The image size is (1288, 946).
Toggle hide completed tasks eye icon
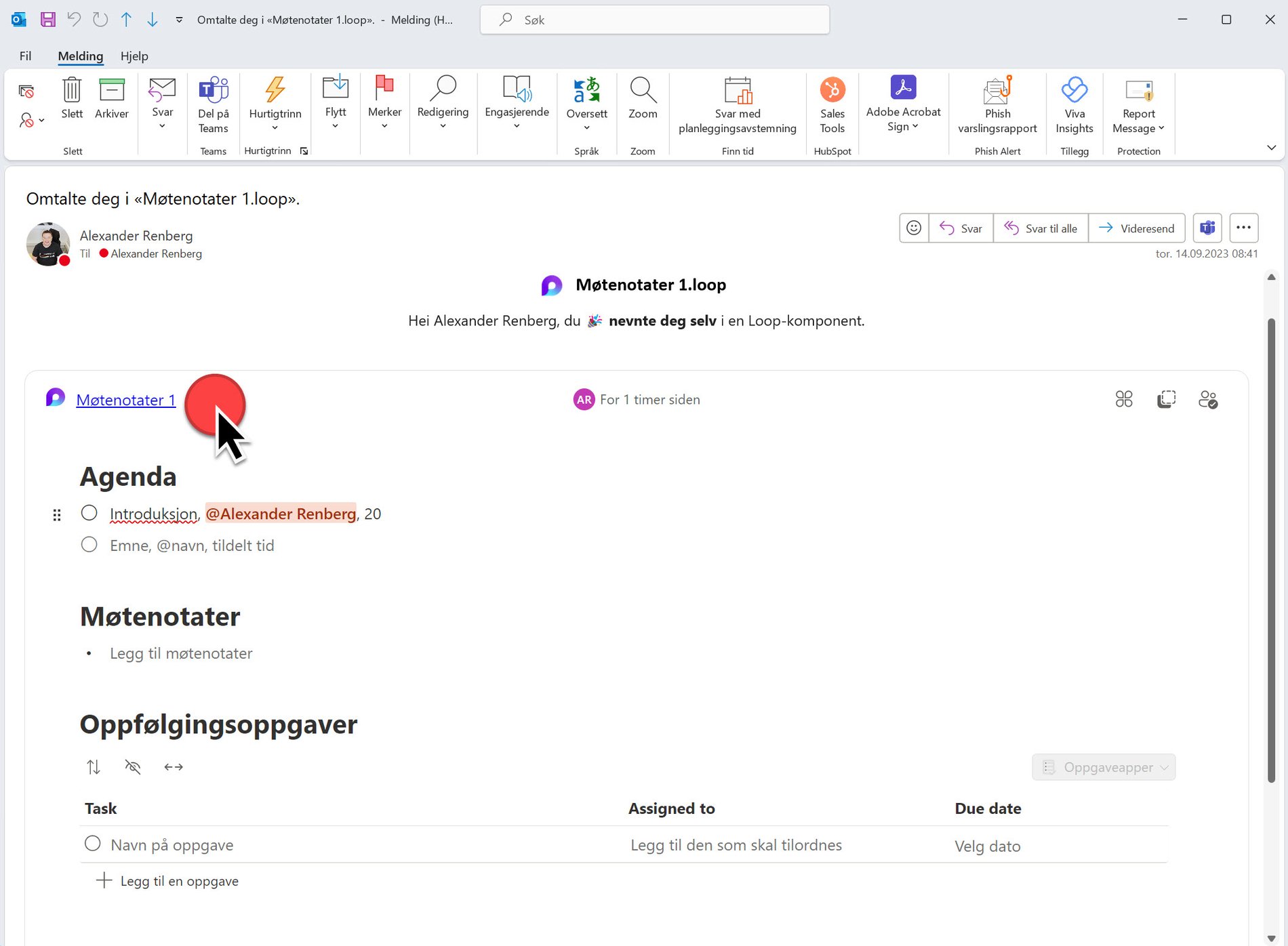133,766
